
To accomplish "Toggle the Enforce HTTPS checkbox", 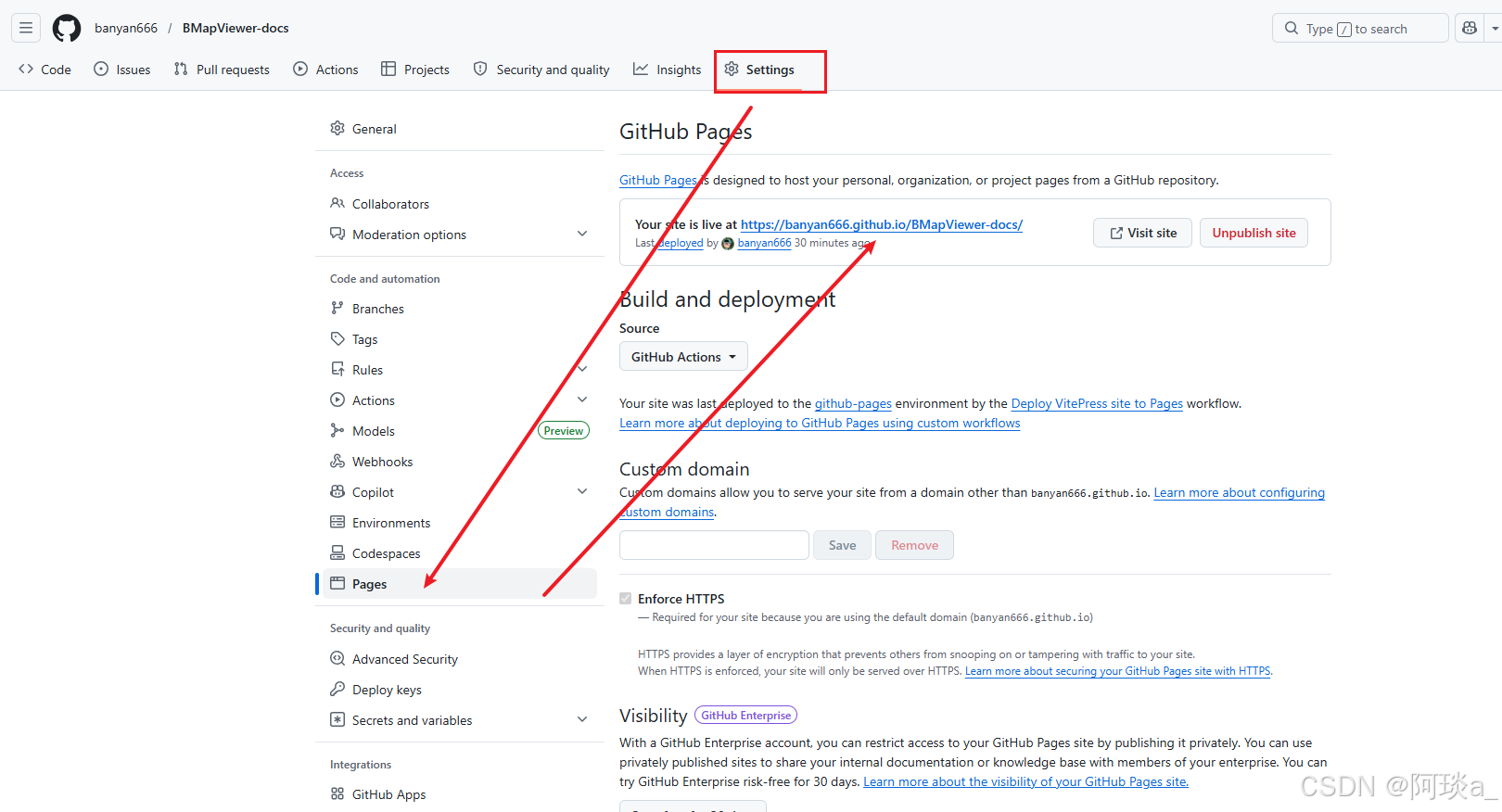I will pos(626,599).
